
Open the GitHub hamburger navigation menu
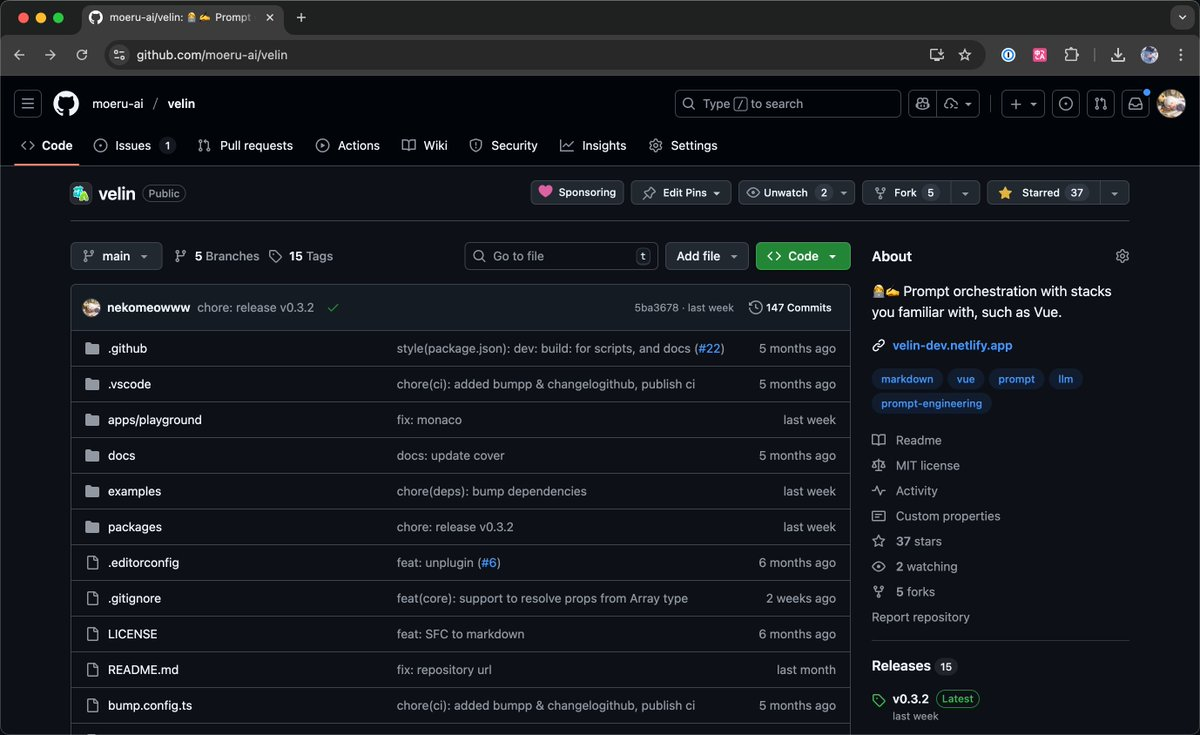28,104
